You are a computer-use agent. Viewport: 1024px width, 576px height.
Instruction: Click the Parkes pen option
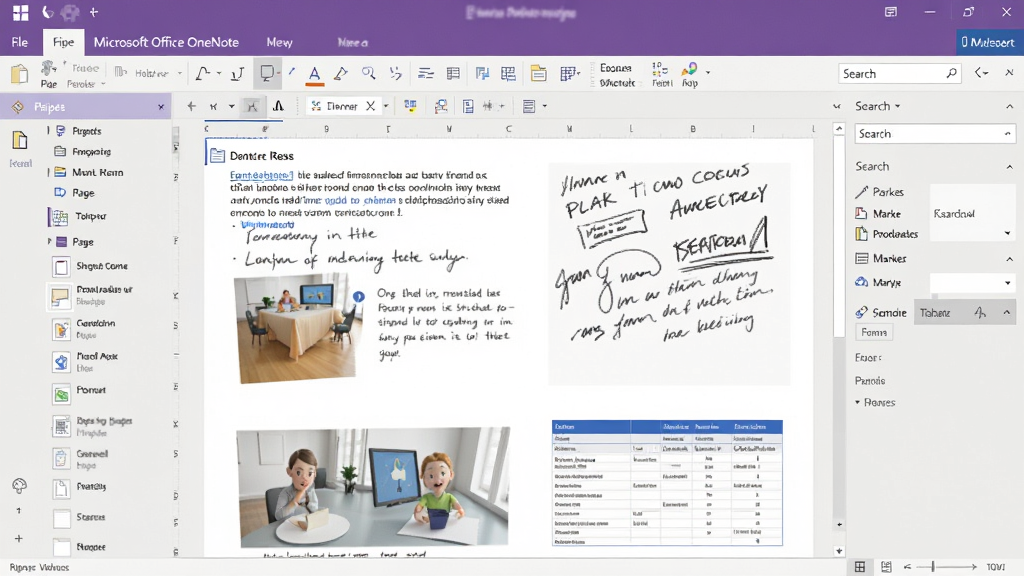pyautogui.click(x=880, y=191)
